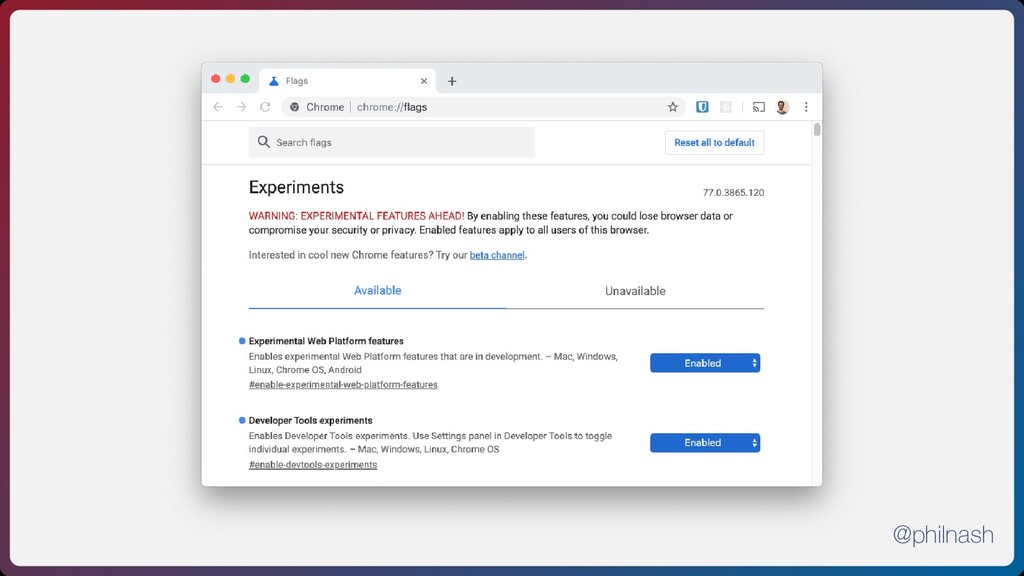1024x576 pixels.
Task: Select the Flags browser tab
Action: 347,81
